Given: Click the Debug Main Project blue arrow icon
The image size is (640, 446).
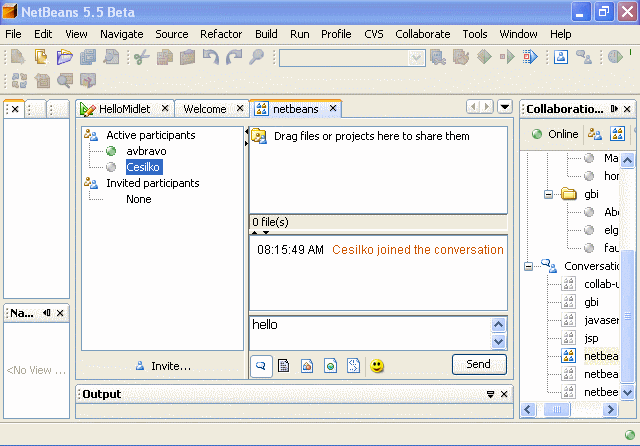Looking at the screenshot, I should (x=530, y=57).
